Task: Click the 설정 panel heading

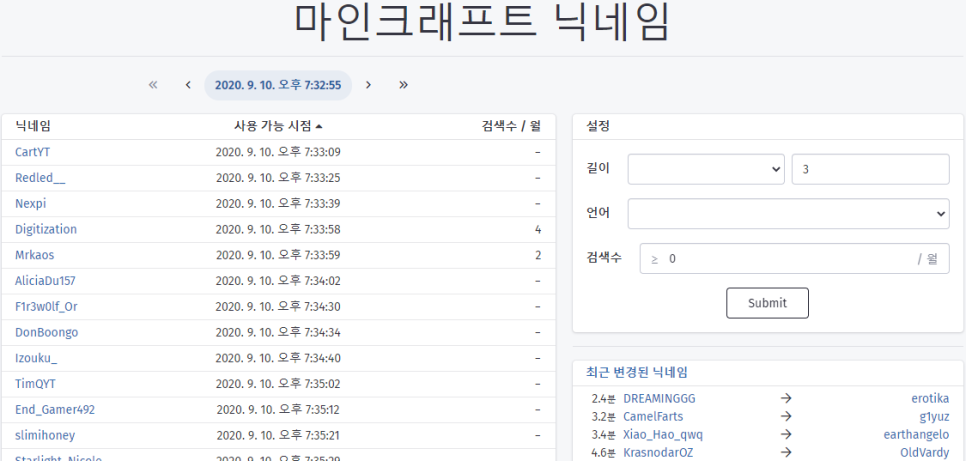Action: coord(598,126)
